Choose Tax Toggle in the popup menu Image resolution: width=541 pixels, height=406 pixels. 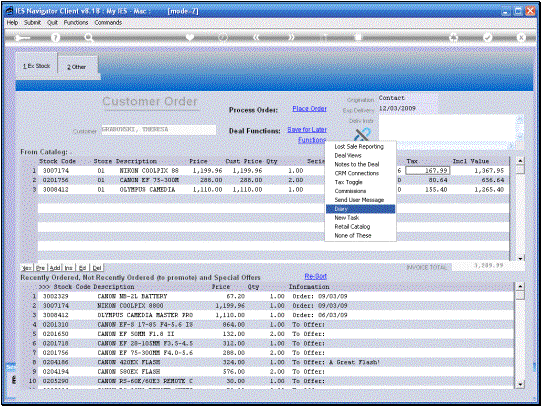[x=348, y=182]
